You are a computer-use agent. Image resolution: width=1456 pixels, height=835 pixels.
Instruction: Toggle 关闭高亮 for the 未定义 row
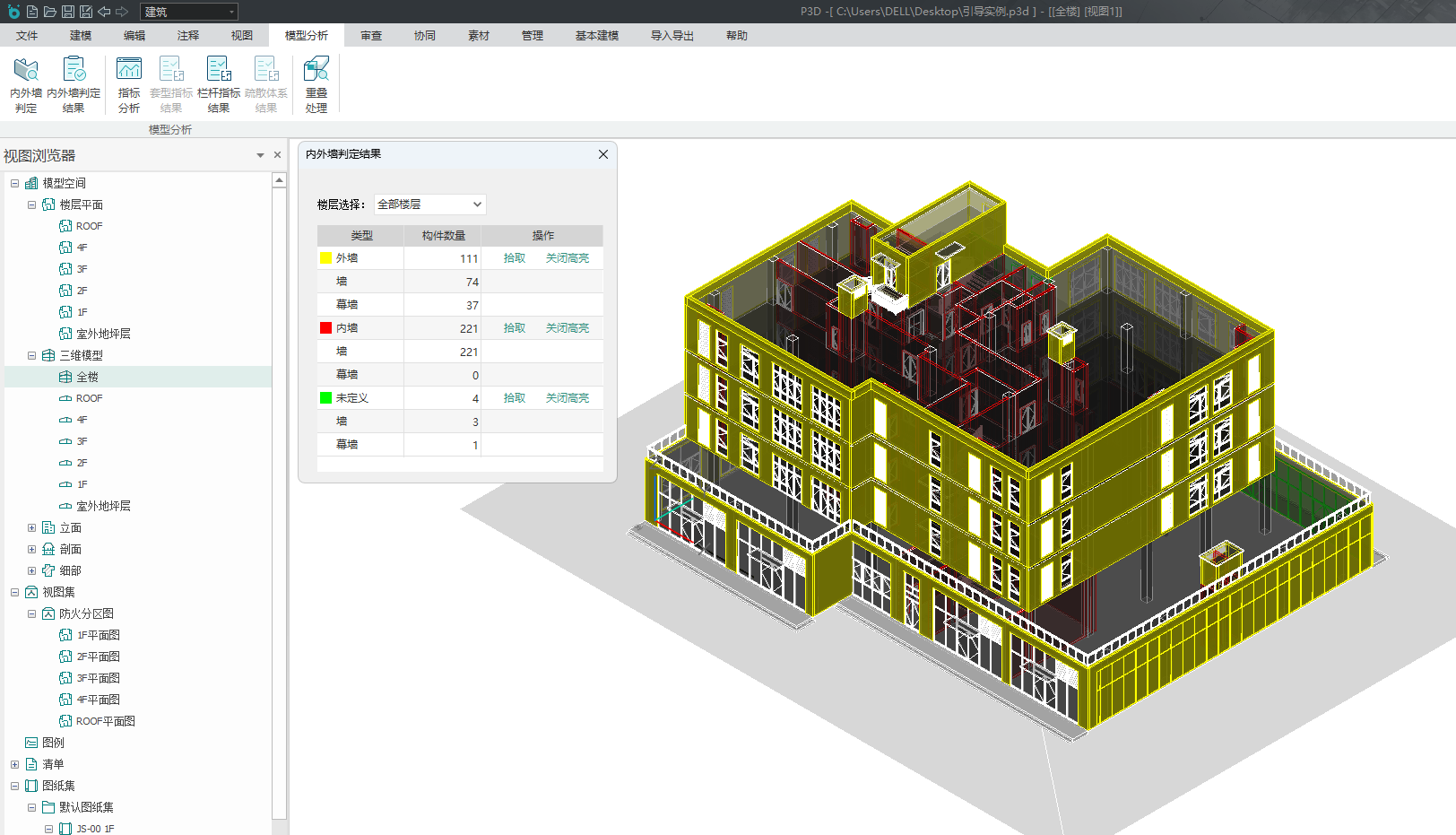[567, 398]
